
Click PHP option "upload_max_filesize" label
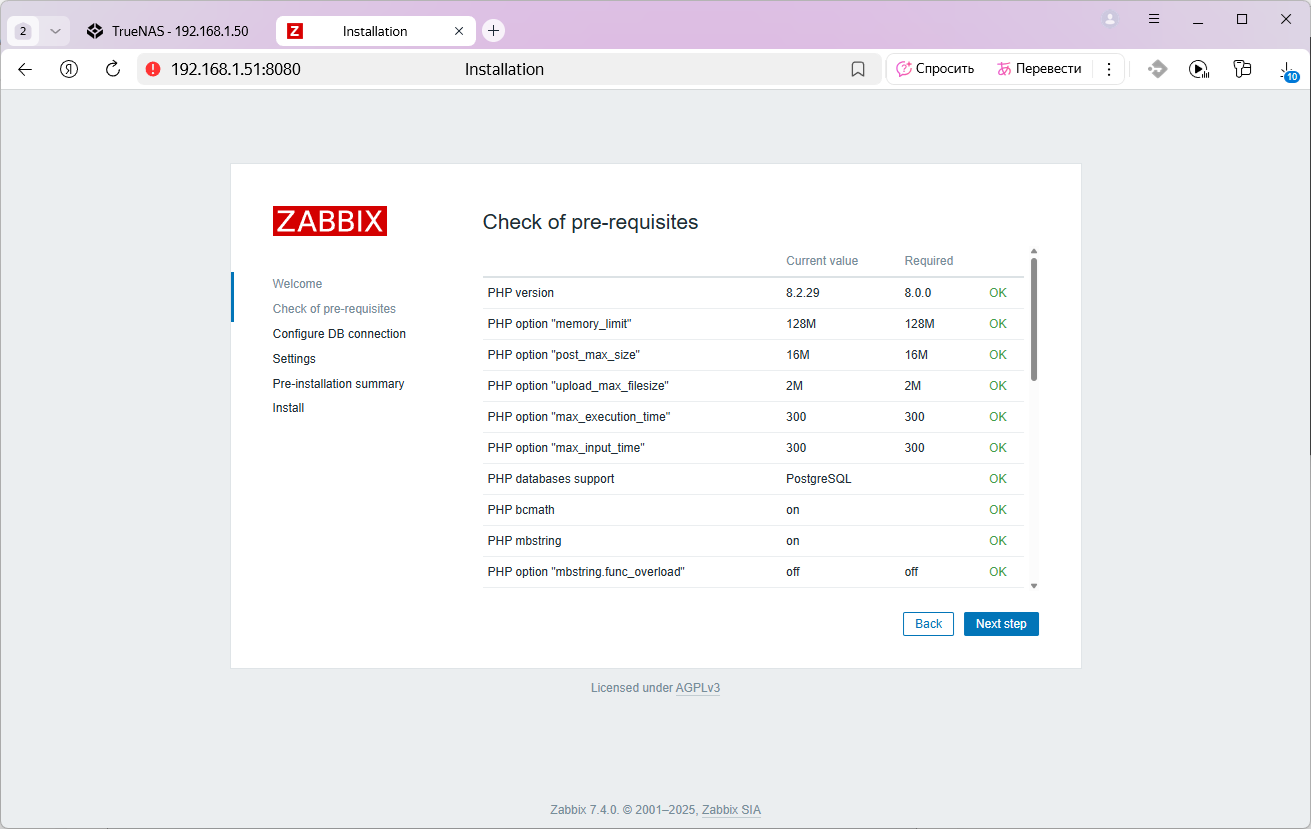pyautogui.click(x=578, y=386)
